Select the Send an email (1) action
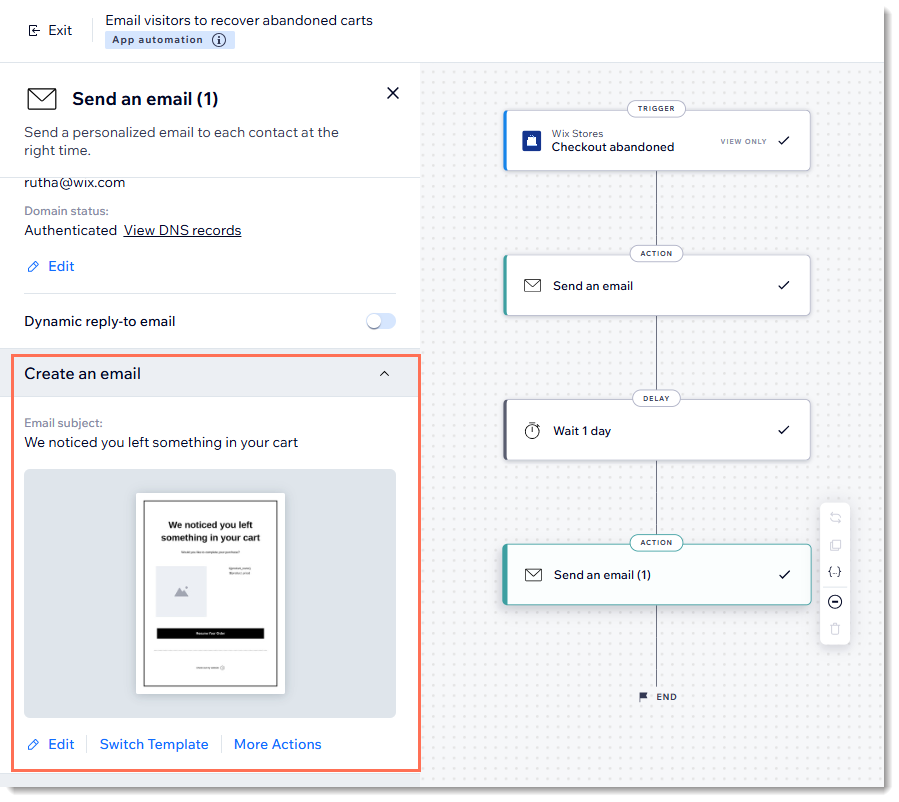Screen dimensions: 899x802 point(657,575)
